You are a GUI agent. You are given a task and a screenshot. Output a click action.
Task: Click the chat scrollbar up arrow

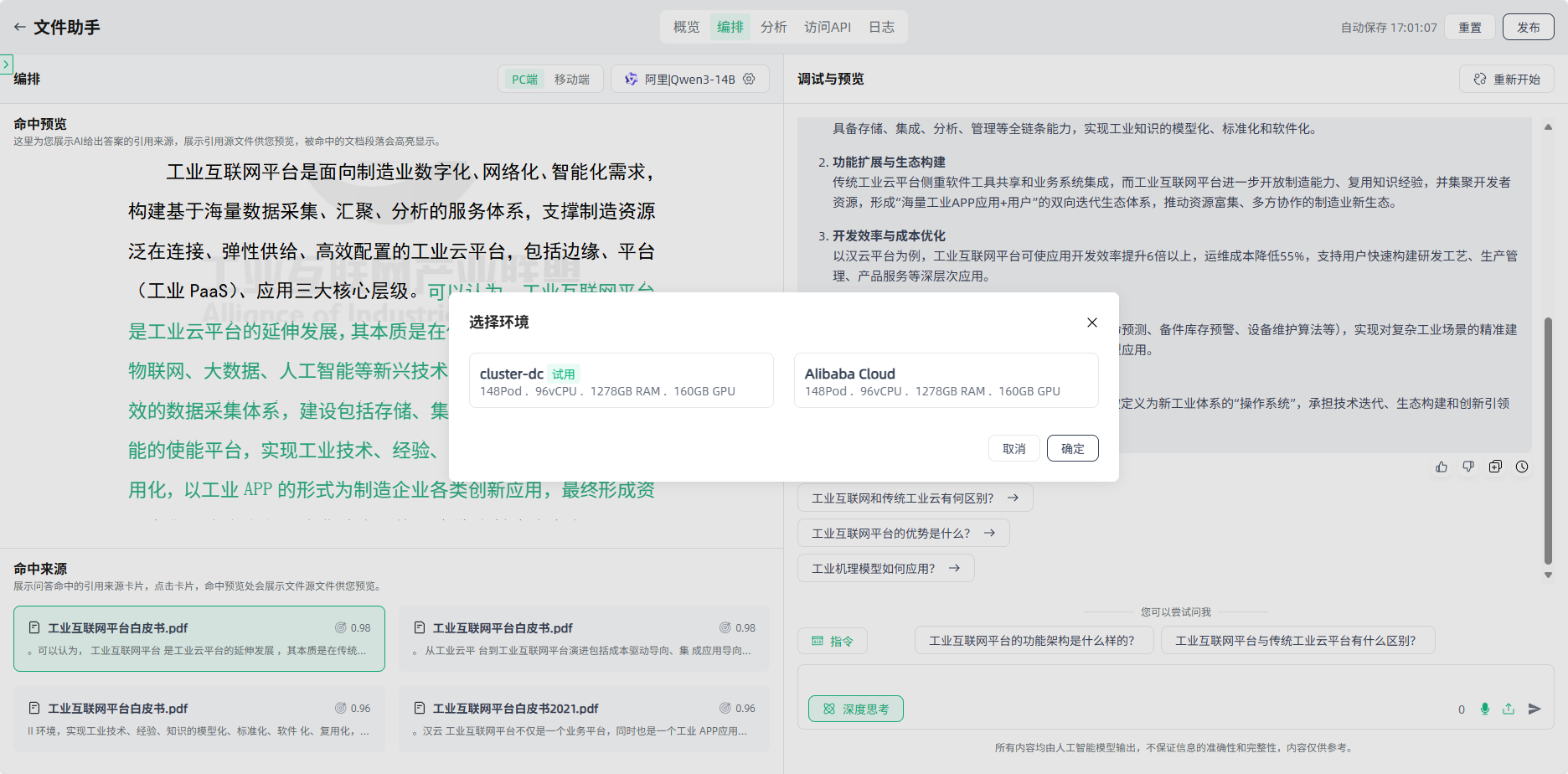tap(1548, 127)
